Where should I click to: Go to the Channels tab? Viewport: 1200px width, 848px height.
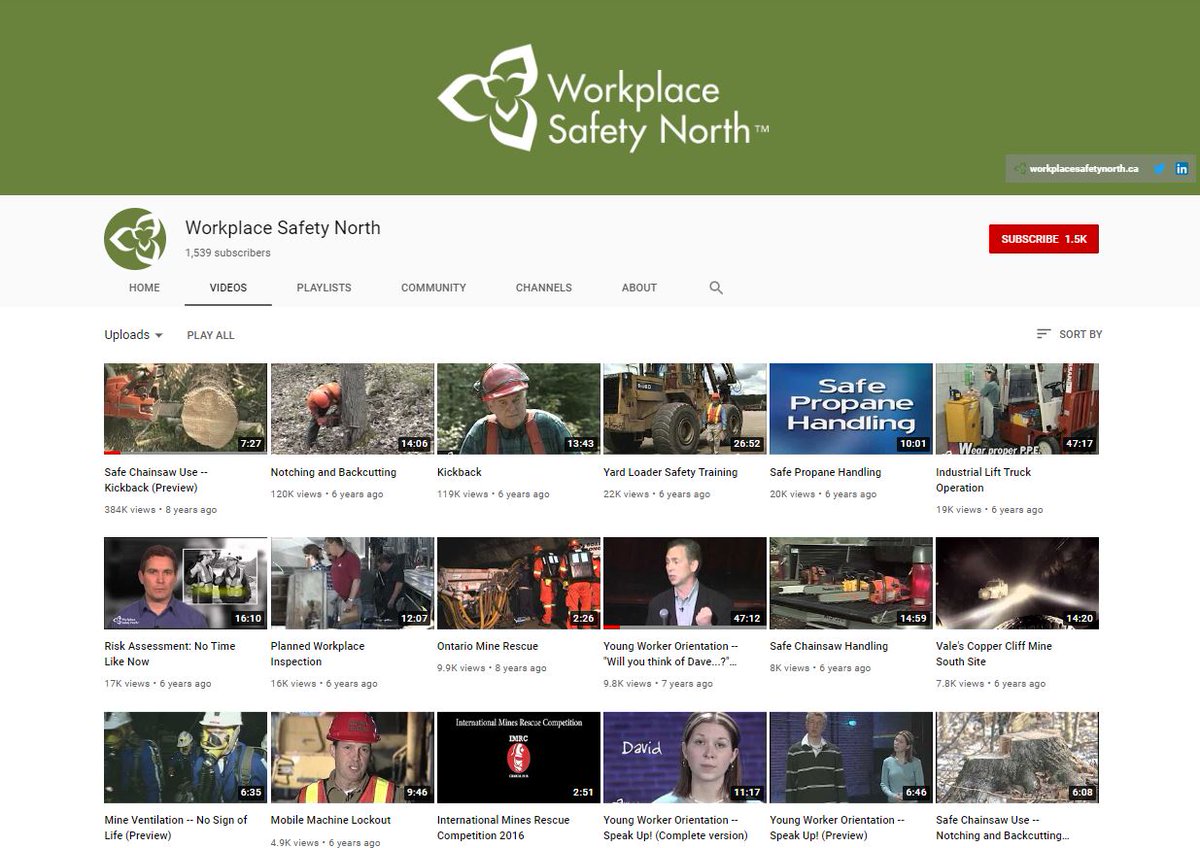click(544, 287)
